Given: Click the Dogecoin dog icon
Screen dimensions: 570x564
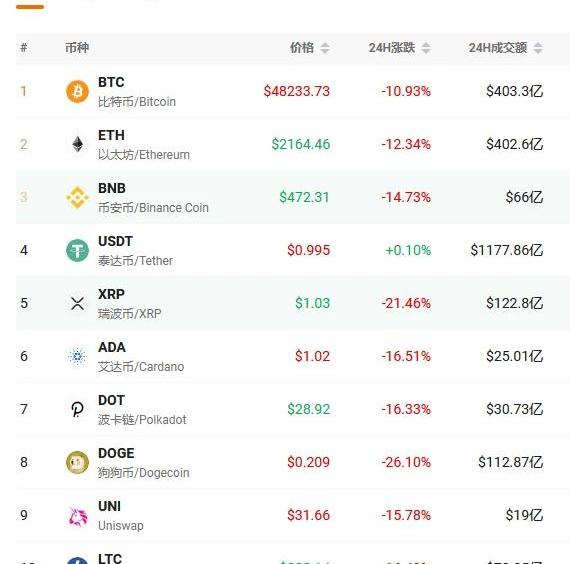Looking at the screenshot, I should coord(77,463).
